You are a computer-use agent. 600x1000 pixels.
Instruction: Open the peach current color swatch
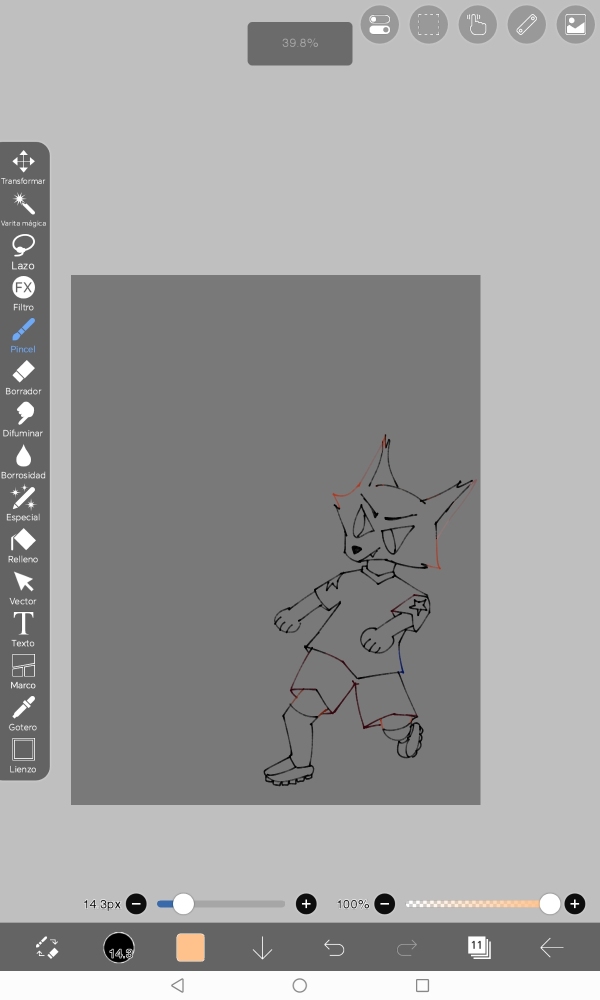191,948
